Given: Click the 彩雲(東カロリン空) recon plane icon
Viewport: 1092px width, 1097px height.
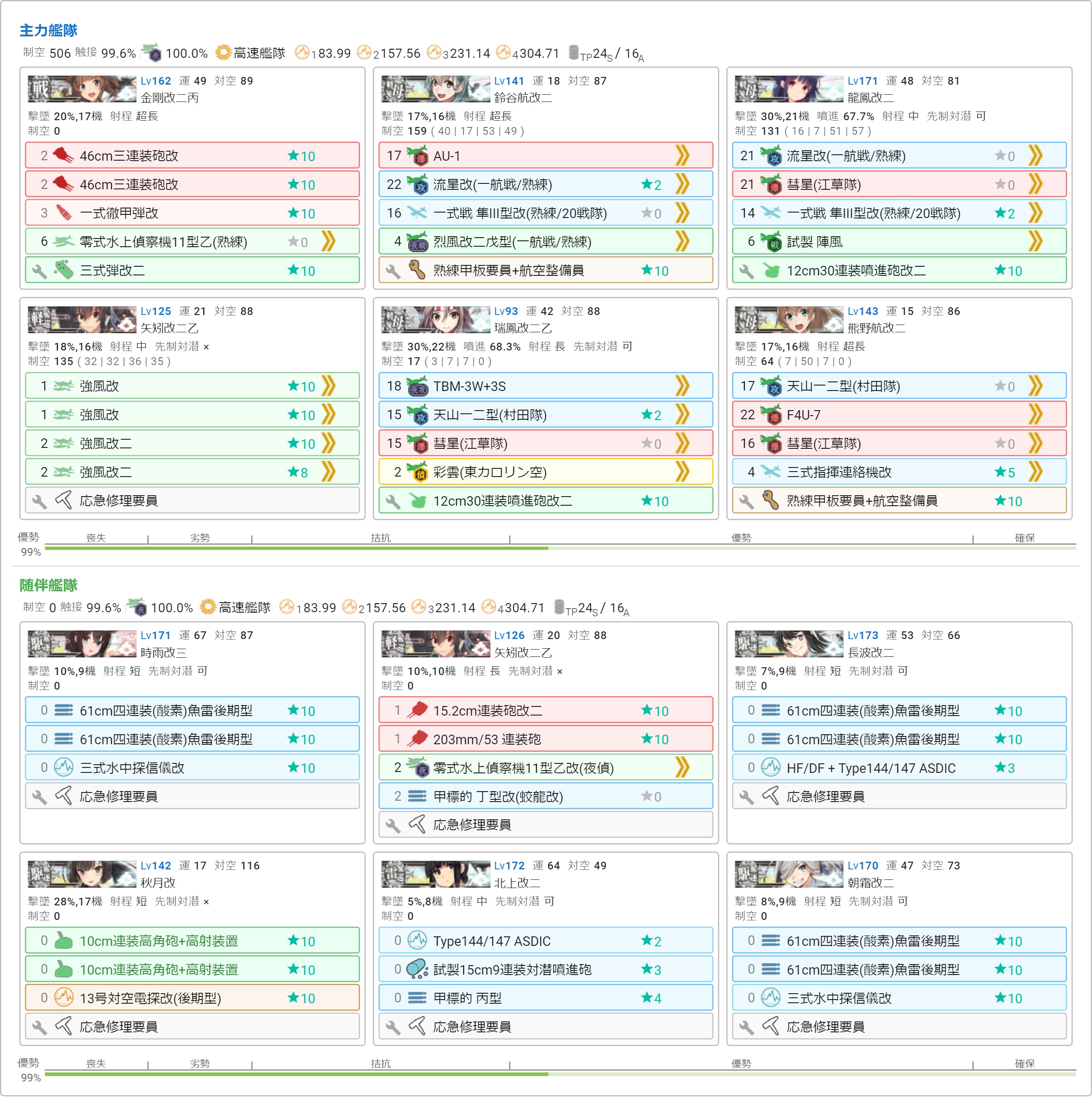Looking at the screenshot, I should (417, 472).
